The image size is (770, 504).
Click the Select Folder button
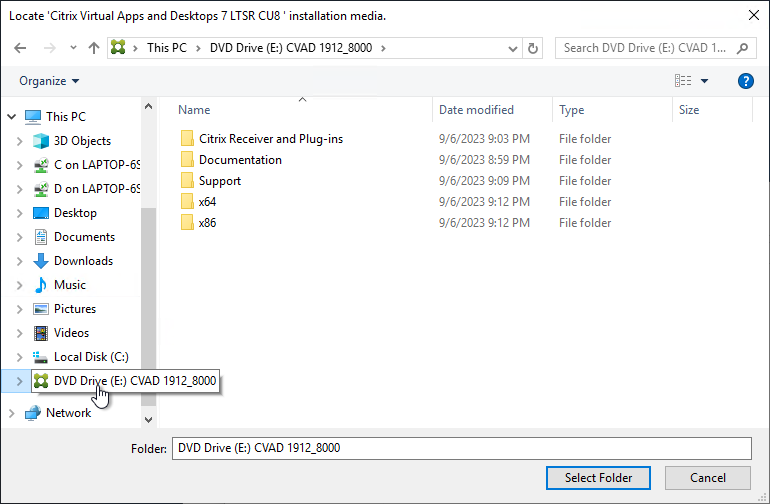598,478
